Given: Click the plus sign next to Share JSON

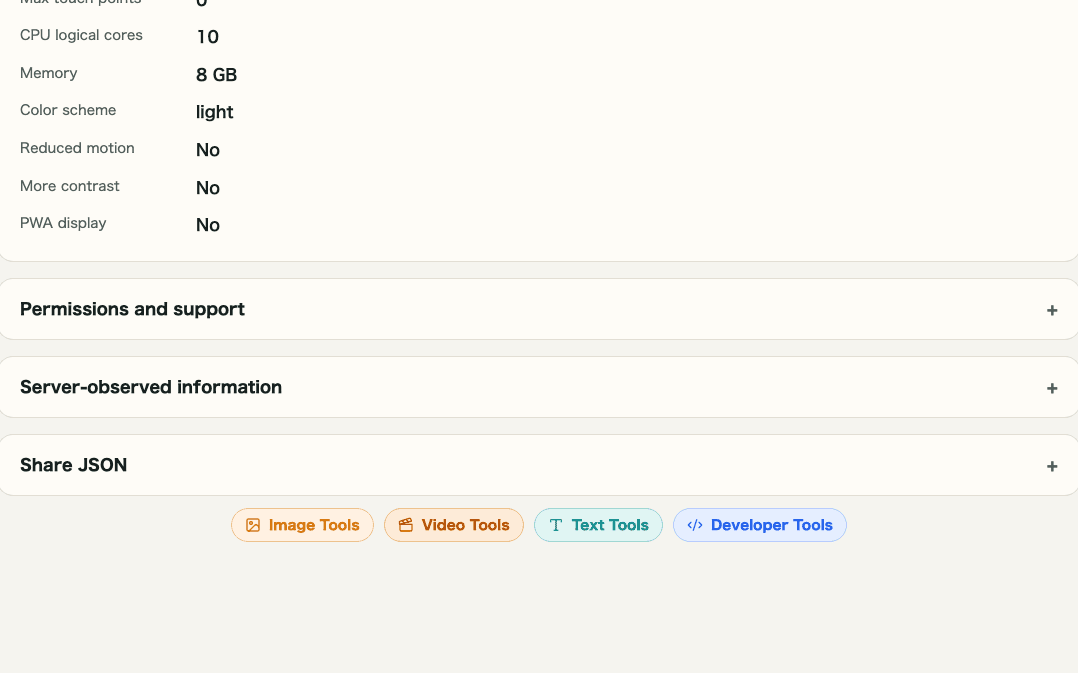Looking at the screenshot, I should 1052,466.
